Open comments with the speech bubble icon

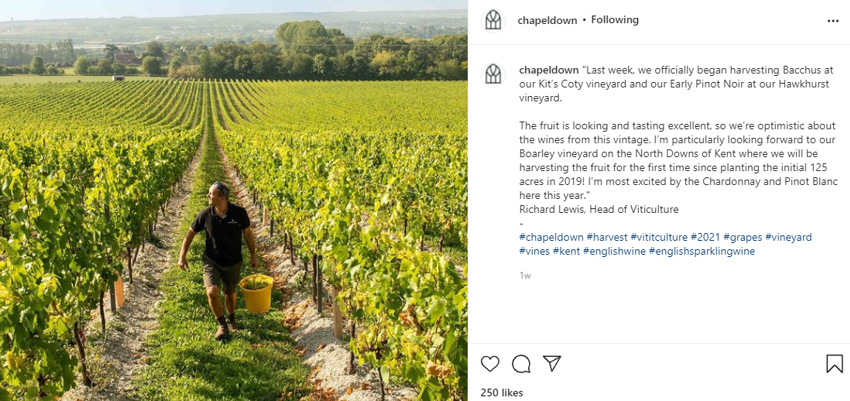(521, 364)
